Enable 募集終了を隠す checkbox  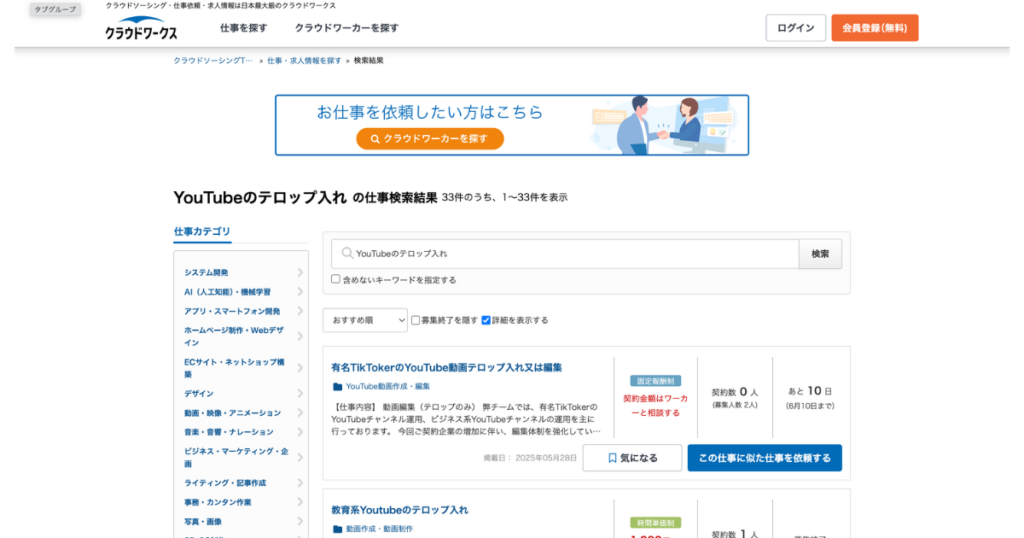[x=415, y=320]
